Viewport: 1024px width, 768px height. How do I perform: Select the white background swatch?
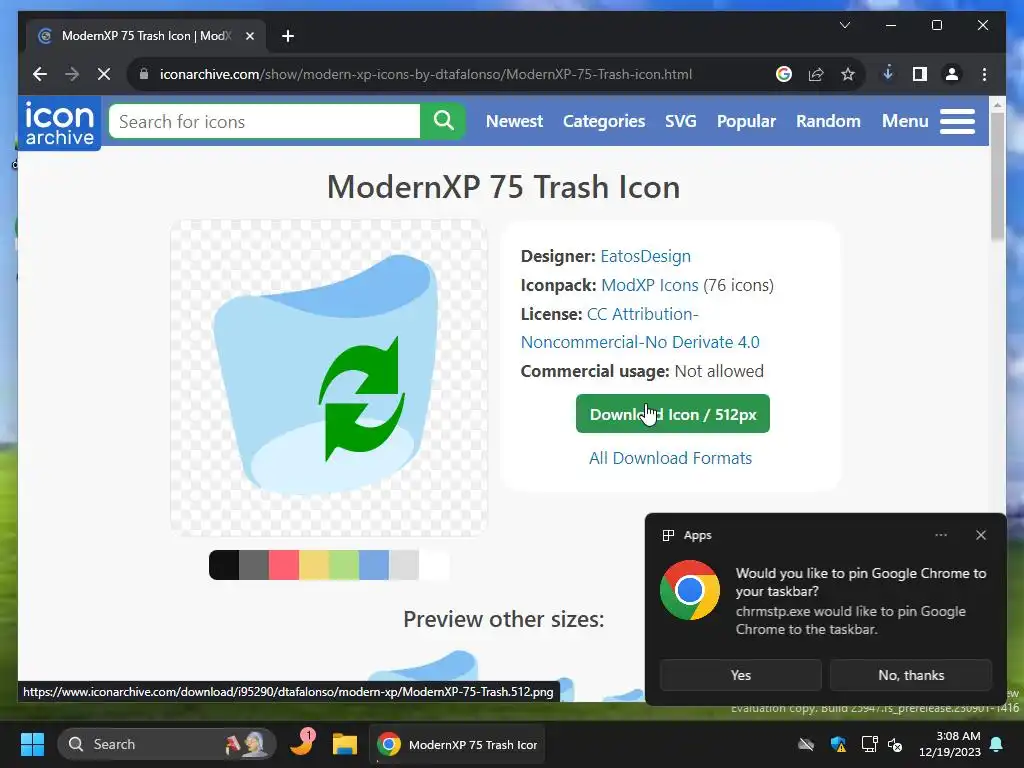(x=434, y=565)
